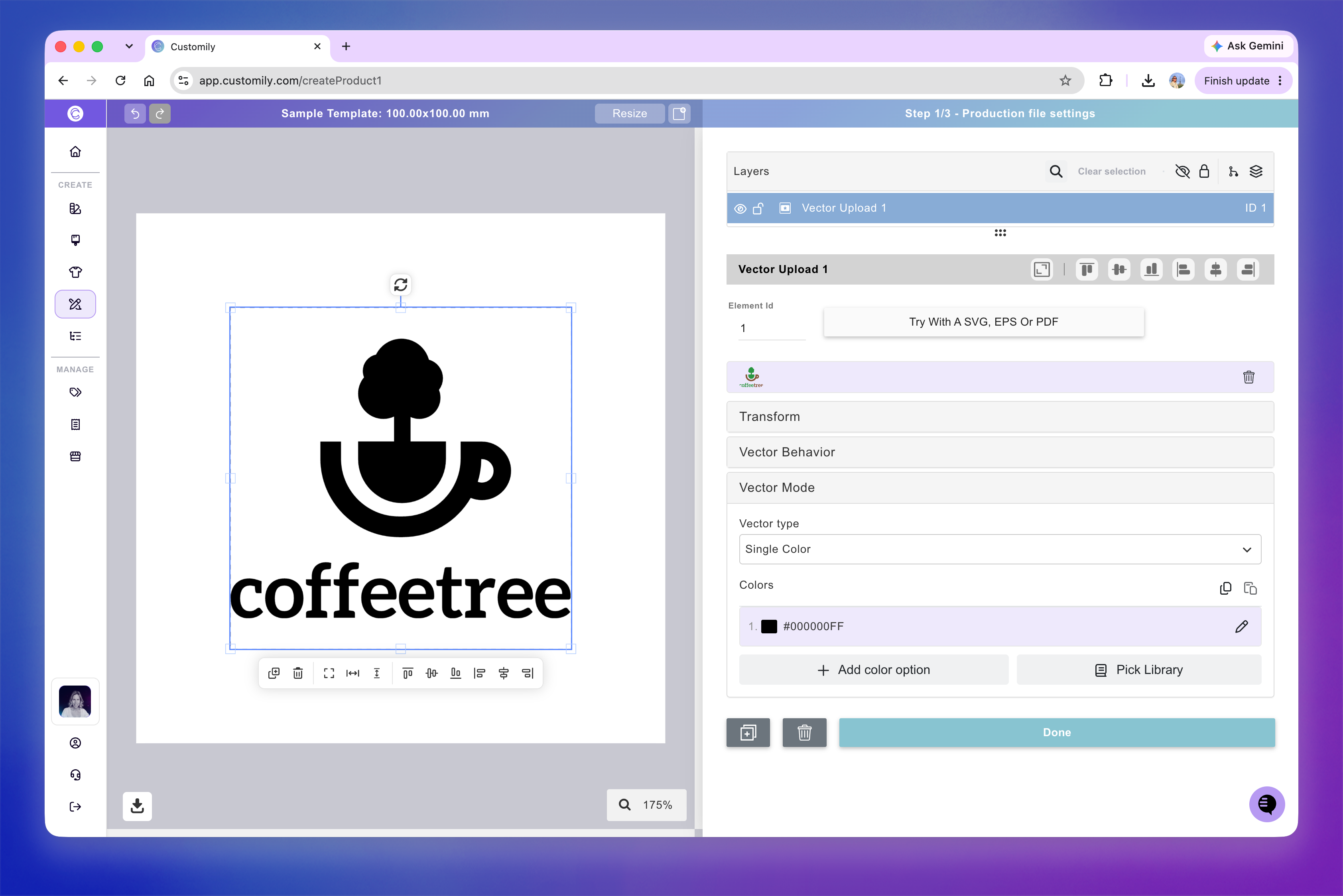Align right in the Vector Upload 1 header
This screenshot has width=1343, height=896.
point(1248,269)
